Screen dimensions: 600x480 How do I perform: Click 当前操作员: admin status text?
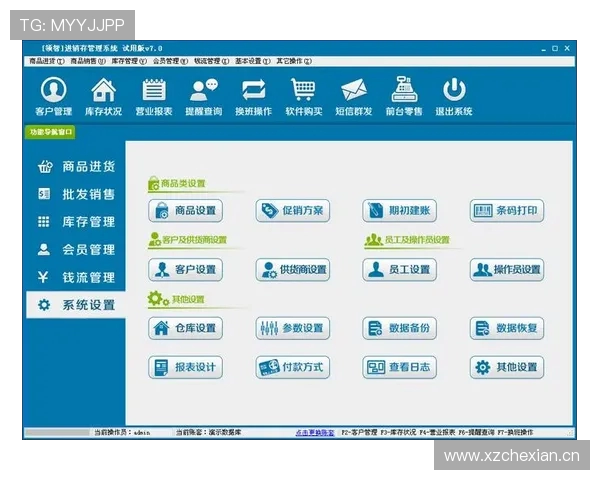(x=122, y=433)
